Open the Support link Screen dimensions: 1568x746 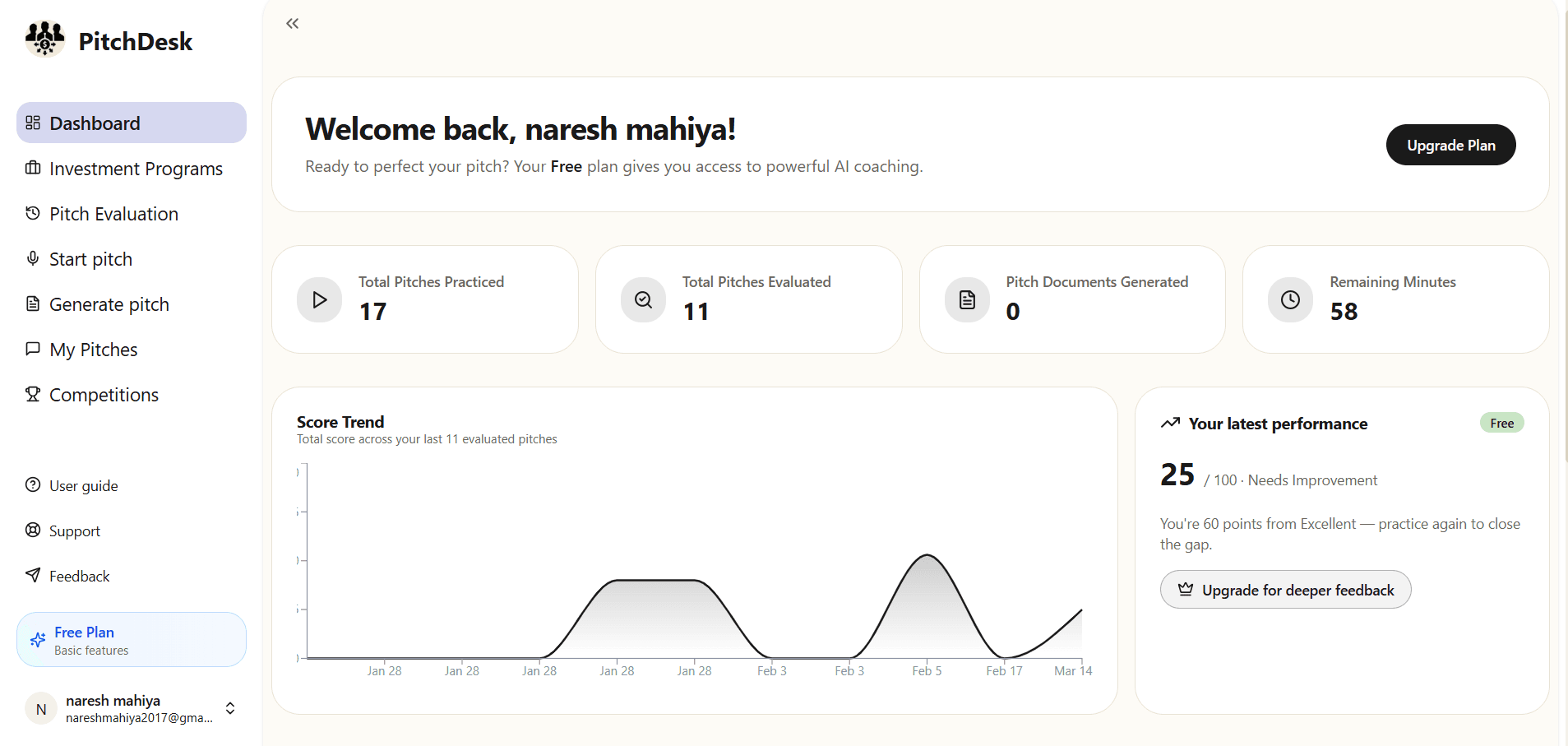coord(75,531)
